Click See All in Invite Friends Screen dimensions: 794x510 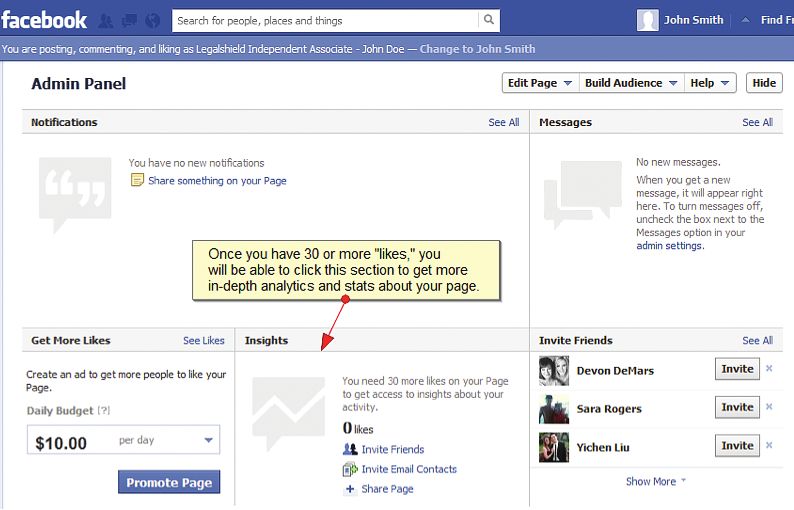(x=758, y=340)
